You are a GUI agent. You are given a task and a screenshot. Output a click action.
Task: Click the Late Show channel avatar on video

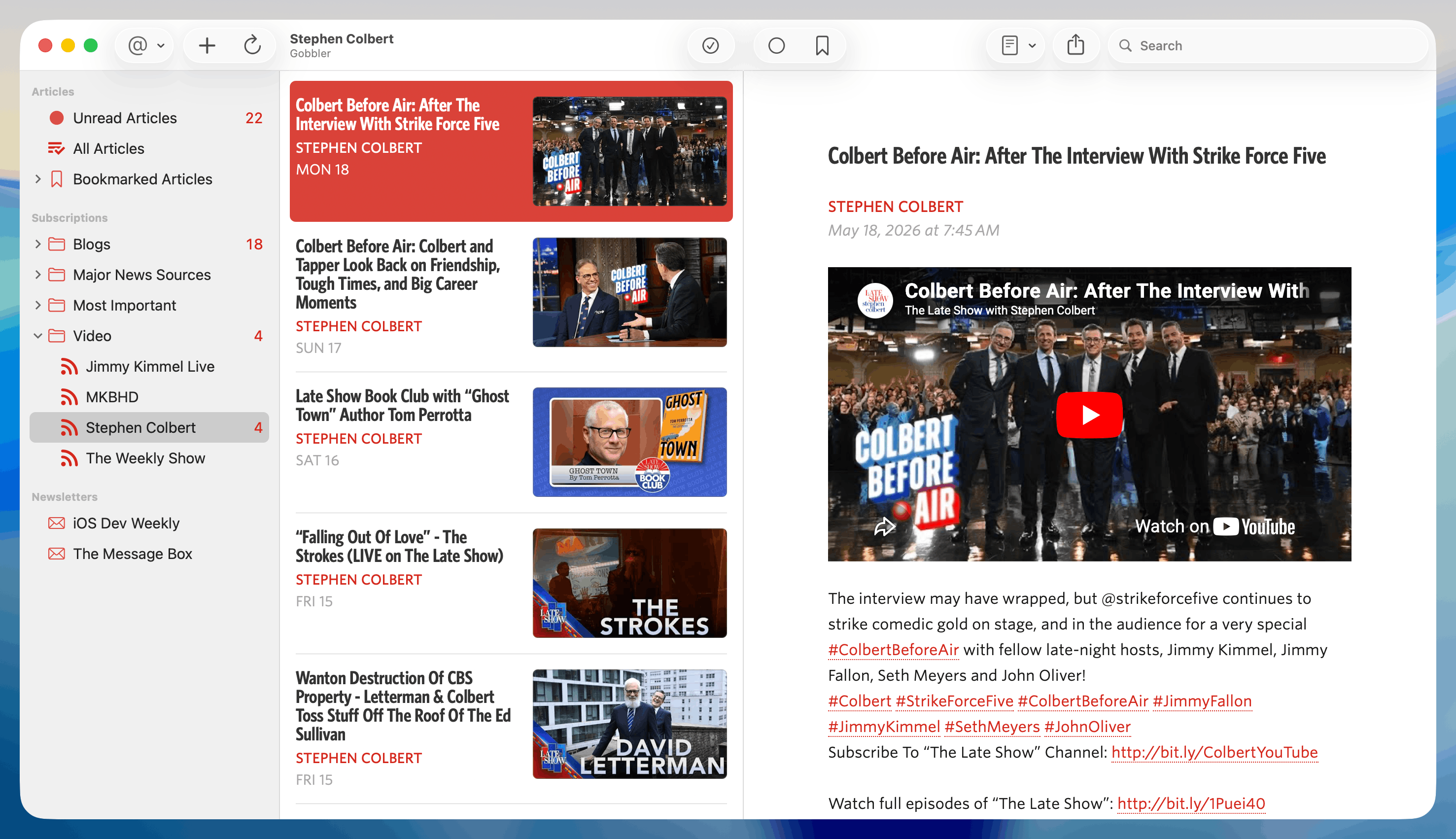point(875,300)
